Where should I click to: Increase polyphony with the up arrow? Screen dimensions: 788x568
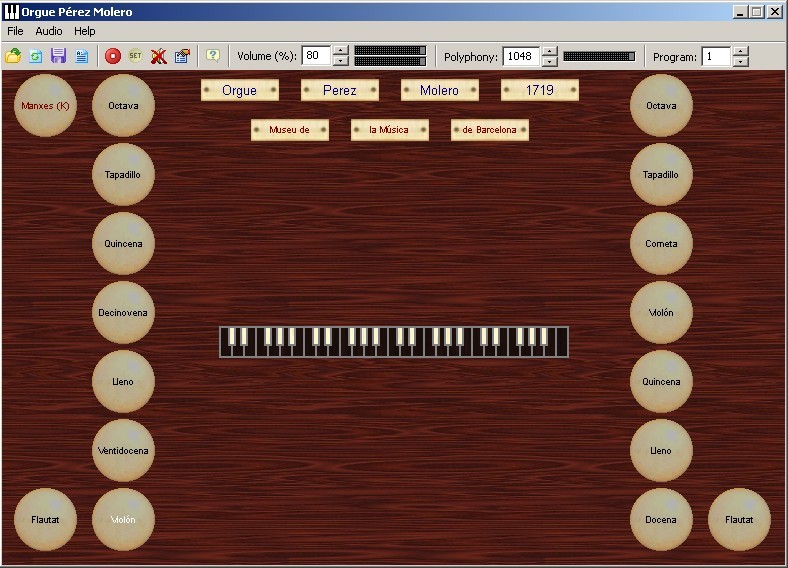(x=550, y=51)
